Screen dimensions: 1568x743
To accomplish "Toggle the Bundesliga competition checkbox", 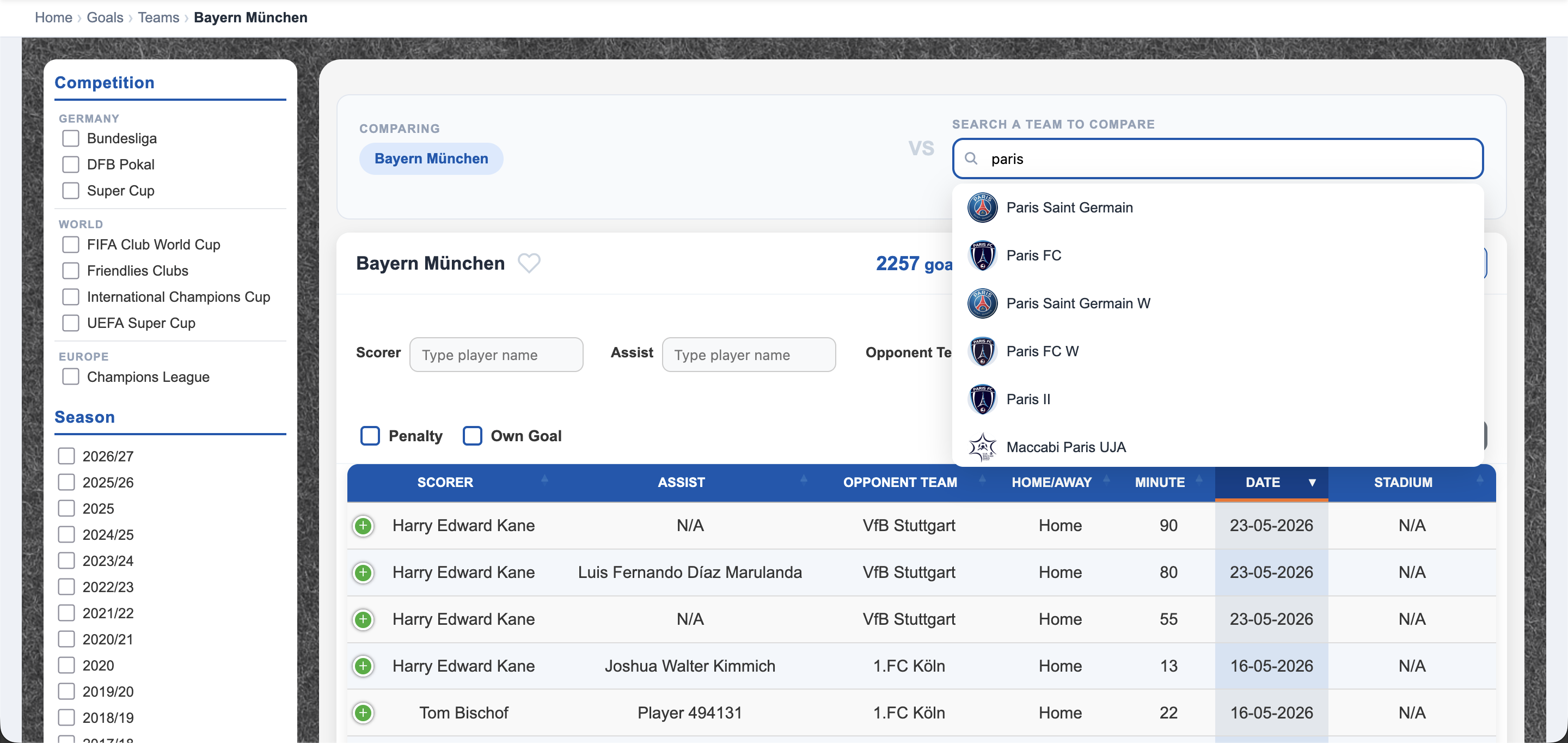I will click(x=71, y=138).
